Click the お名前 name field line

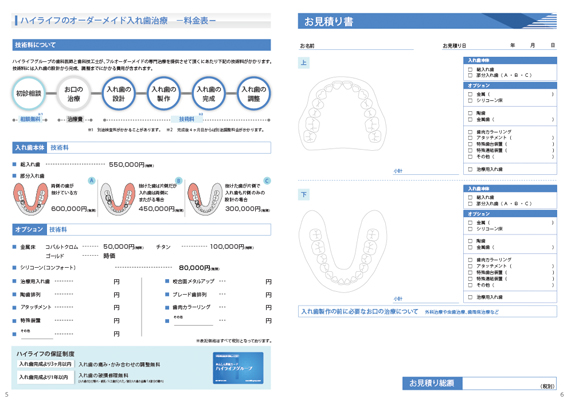[356, 46]
